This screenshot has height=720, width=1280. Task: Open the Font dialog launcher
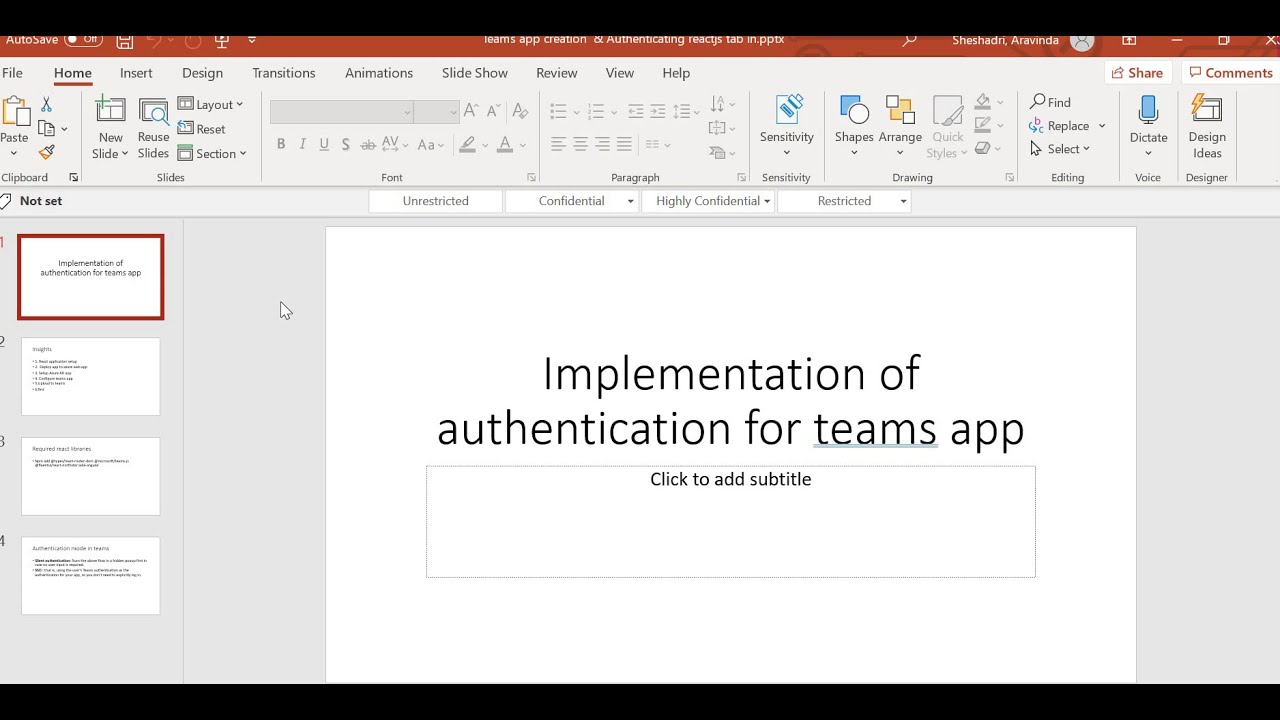pos(531,178)
